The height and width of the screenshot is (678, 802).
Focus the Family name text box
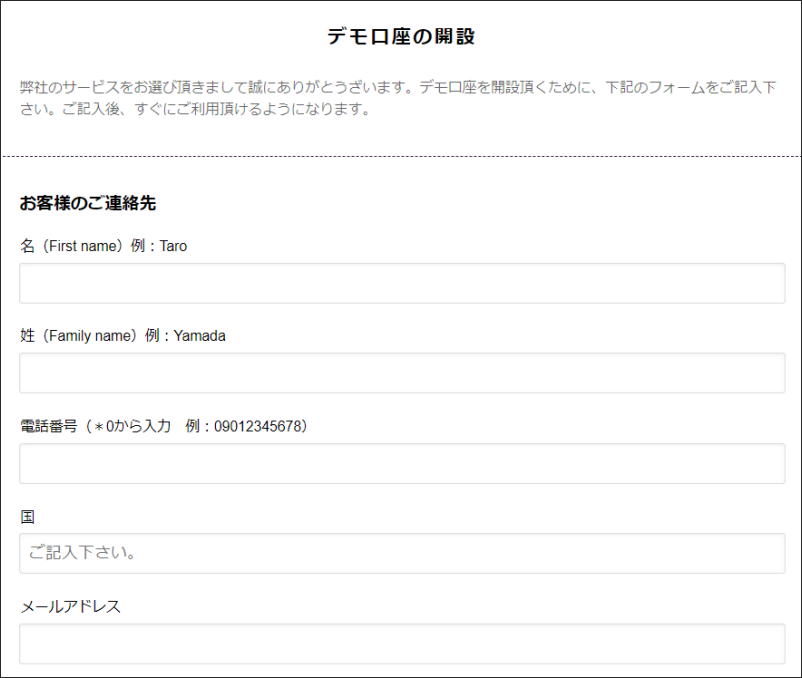[x=401, y=373]
